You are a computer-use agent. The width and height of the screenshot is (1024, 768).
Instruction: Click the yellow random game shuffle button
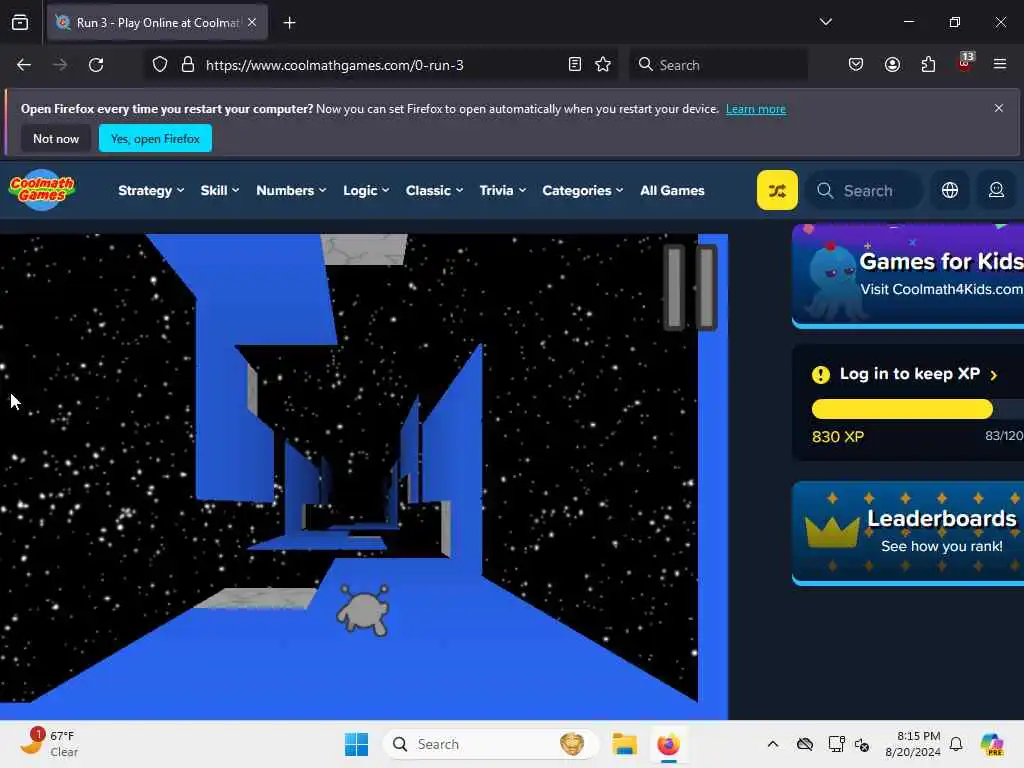[x=776, y=190]
